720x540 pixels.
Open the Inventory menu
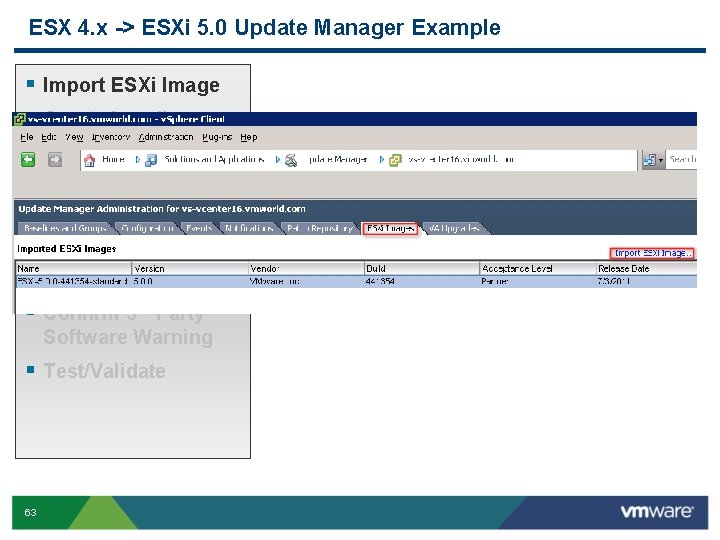[111, 137]
